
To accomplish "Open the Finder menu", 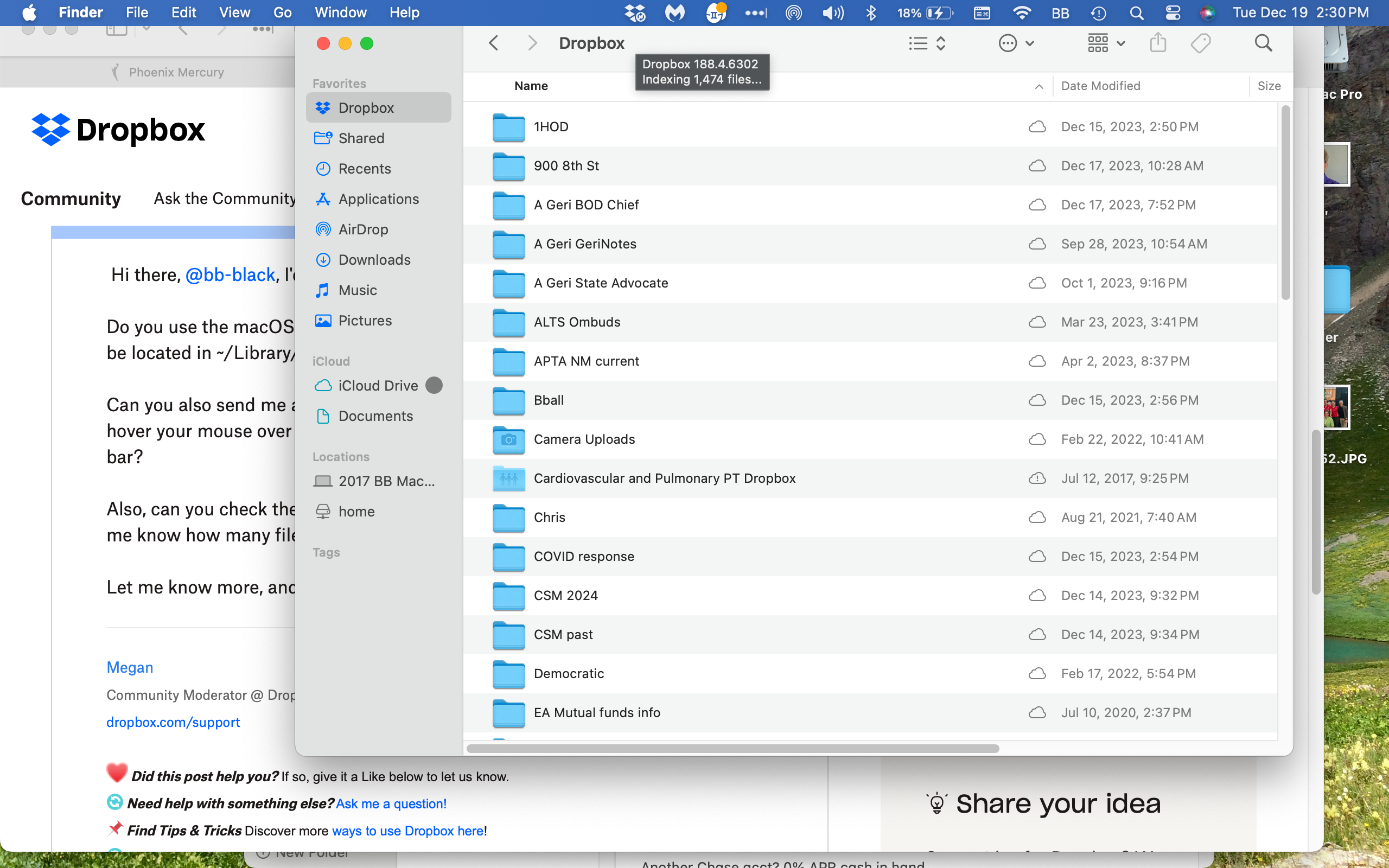I will coord(80,12).
